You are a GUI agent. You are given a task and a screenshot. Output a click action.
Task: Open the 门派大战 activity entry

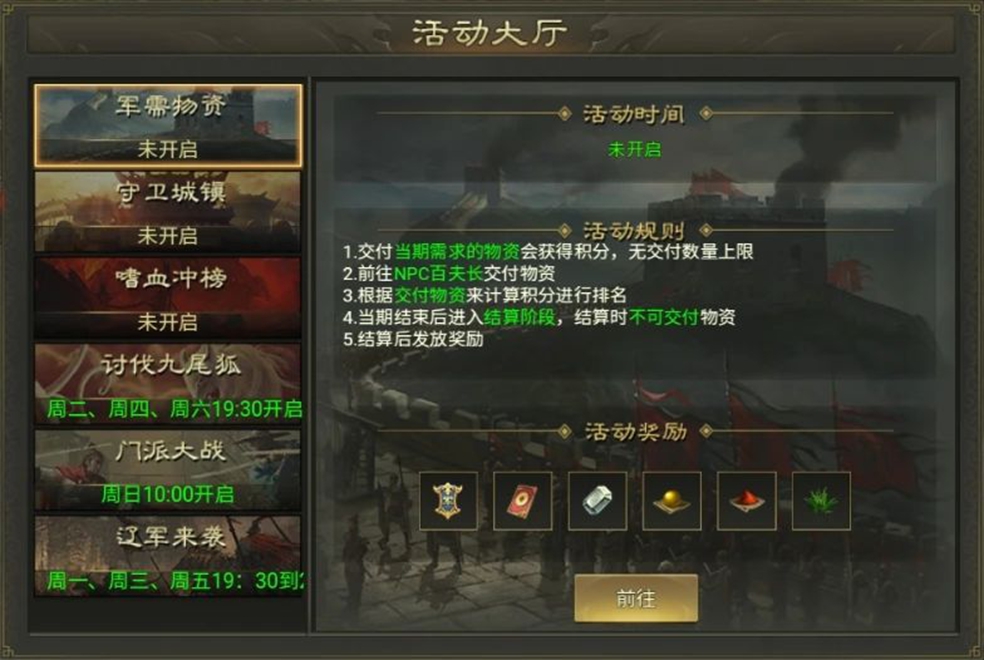click(168, 470)
